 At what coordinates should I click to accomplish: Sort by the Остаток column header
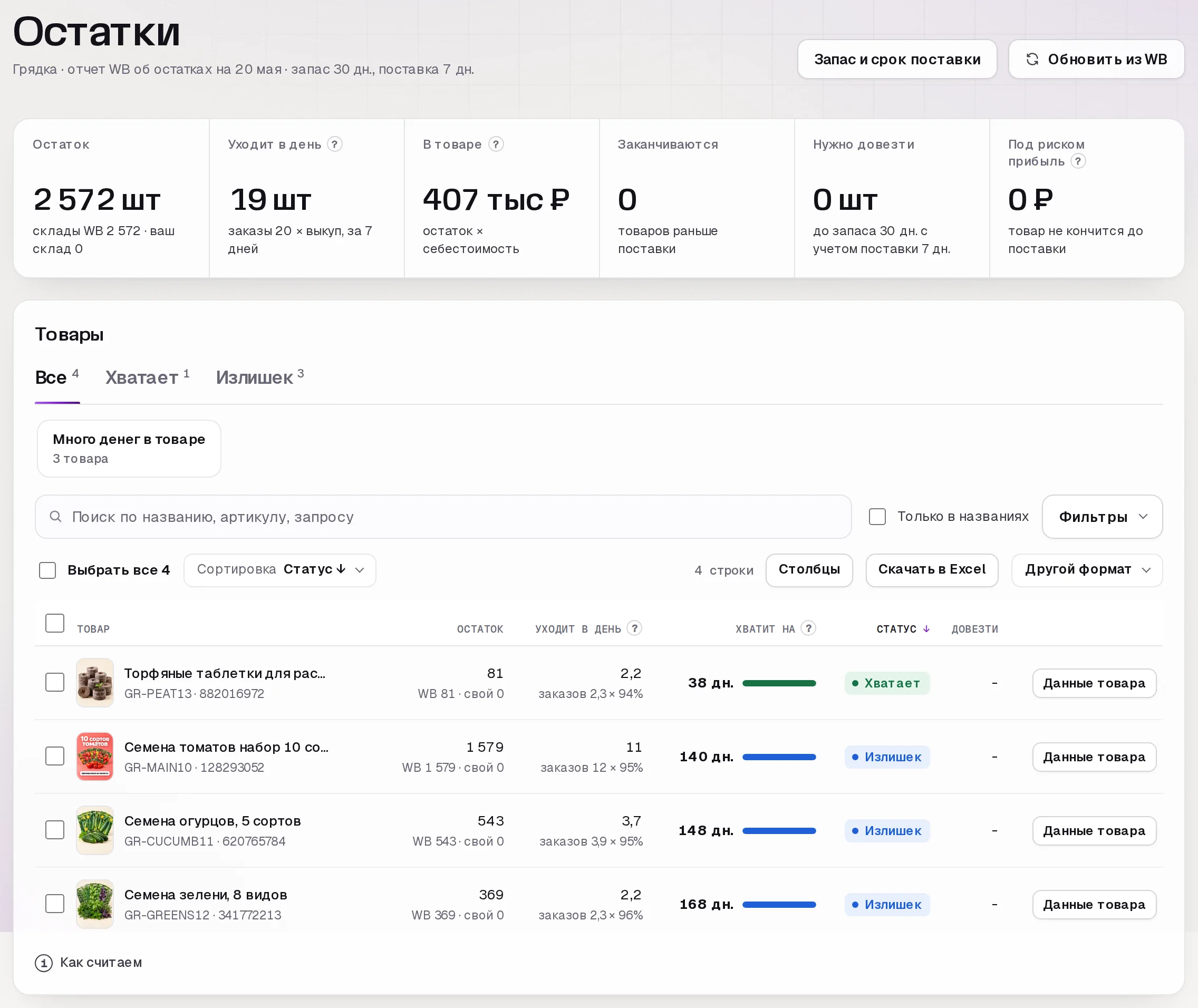click(480, 629)
